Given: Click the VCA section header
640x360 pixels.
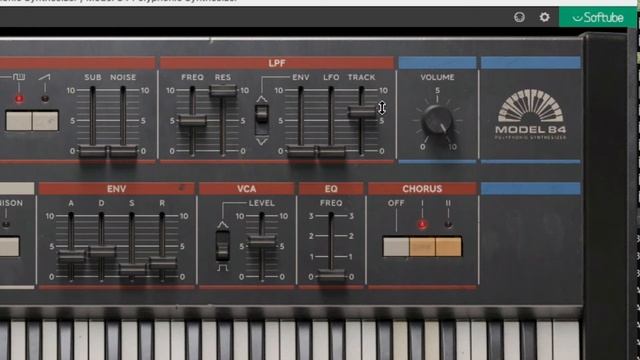Looking at the screenshot, I should [x=247, y=189].
